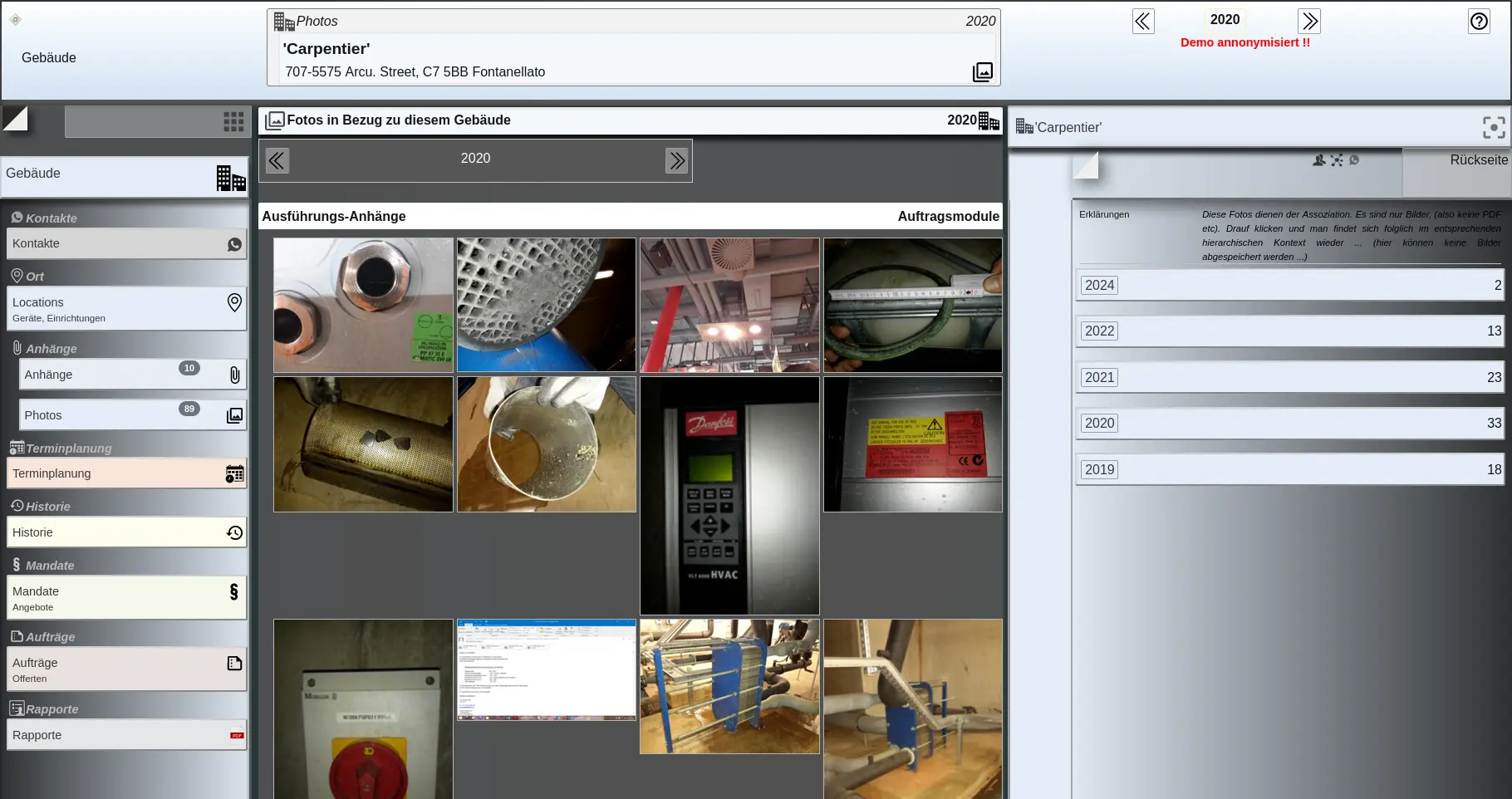The image size is (1512, 799).
Task: Click the building icon beside 2020 in photo header
Action: click(x=989, y=120)
